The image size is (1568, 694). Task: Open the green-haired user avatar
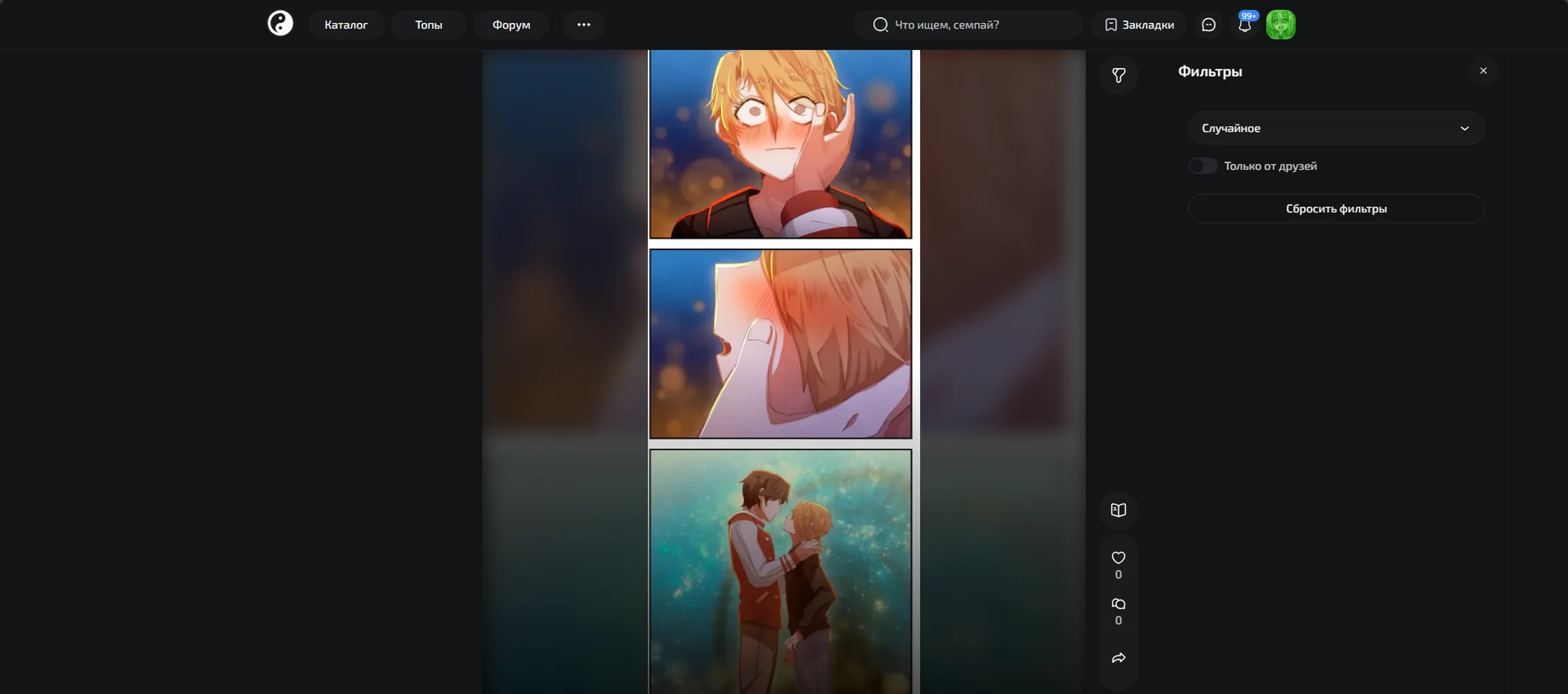pyautogui.click(x=1281, y=24)
